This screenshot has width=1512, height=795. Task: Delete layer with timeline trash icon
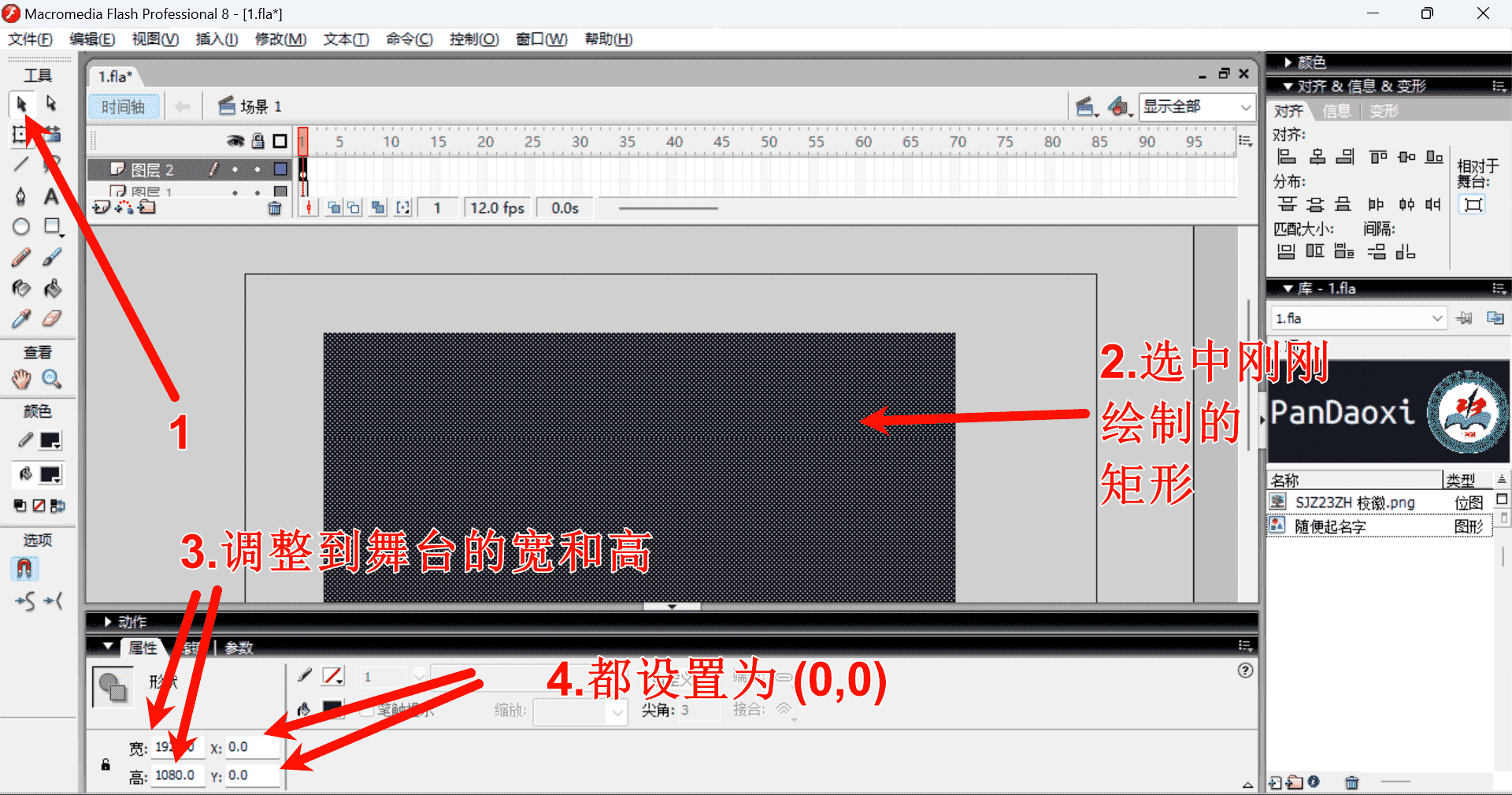point(274,208)
